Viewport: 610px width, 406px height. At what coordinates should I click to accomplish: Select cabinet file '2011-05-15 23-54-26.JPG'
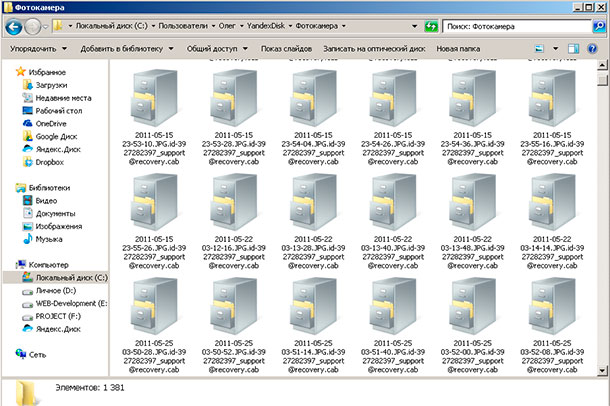point(393,117)
